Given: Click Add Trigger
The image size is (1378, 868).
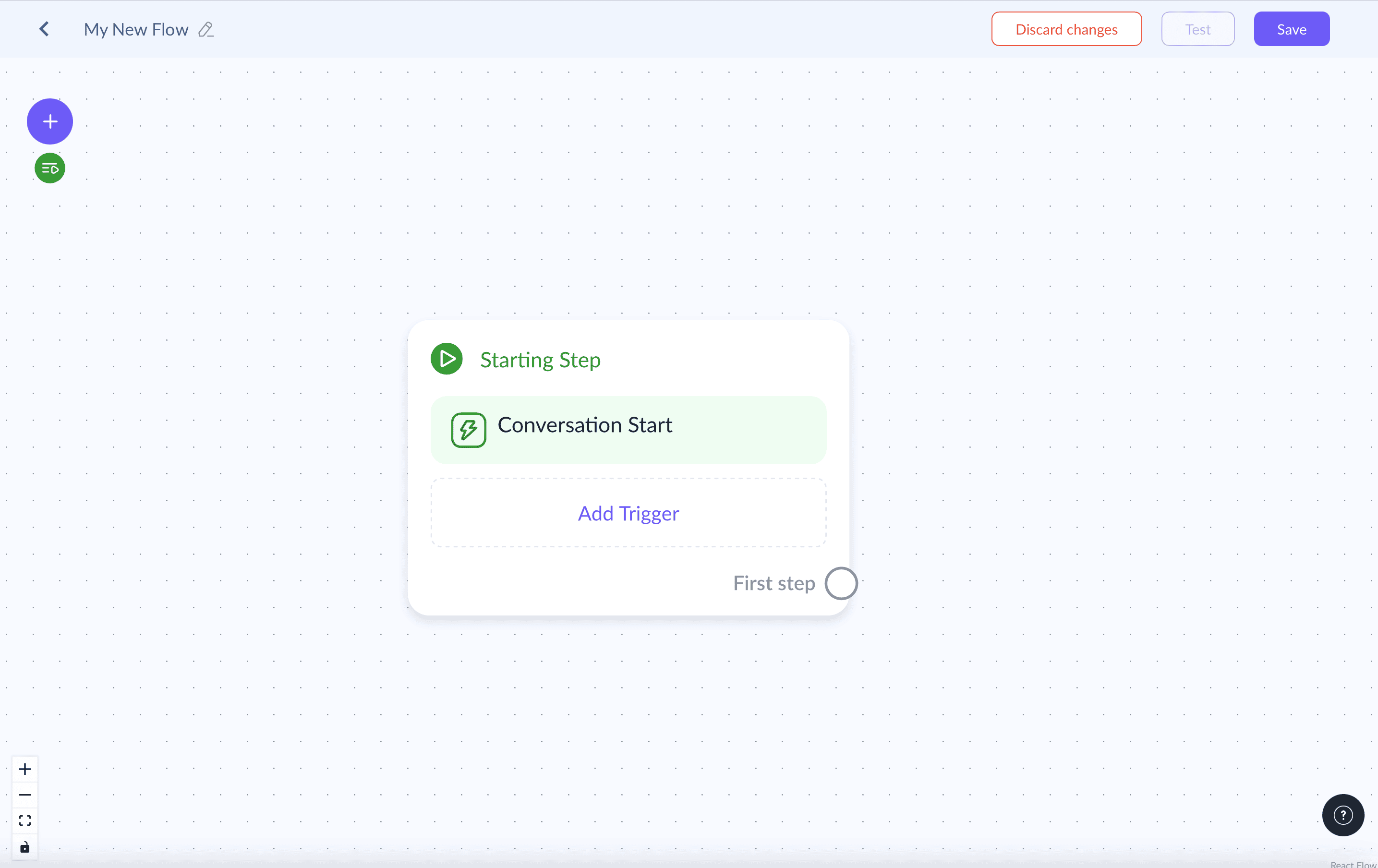Looking at the screenshot, I should pyautogui.click(x=629, y=513).
